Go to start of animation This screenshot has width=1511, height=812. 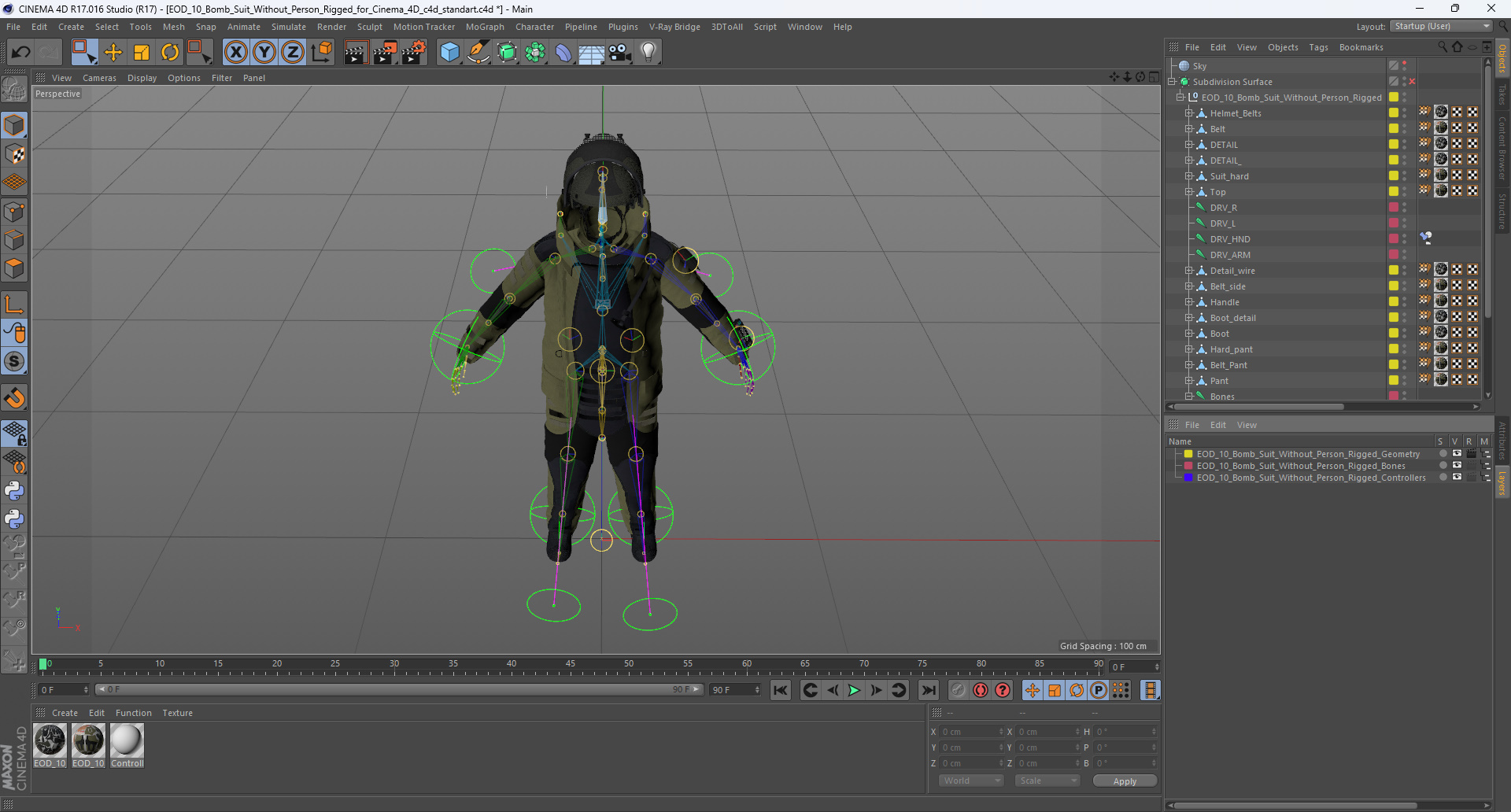pos(780,690)
